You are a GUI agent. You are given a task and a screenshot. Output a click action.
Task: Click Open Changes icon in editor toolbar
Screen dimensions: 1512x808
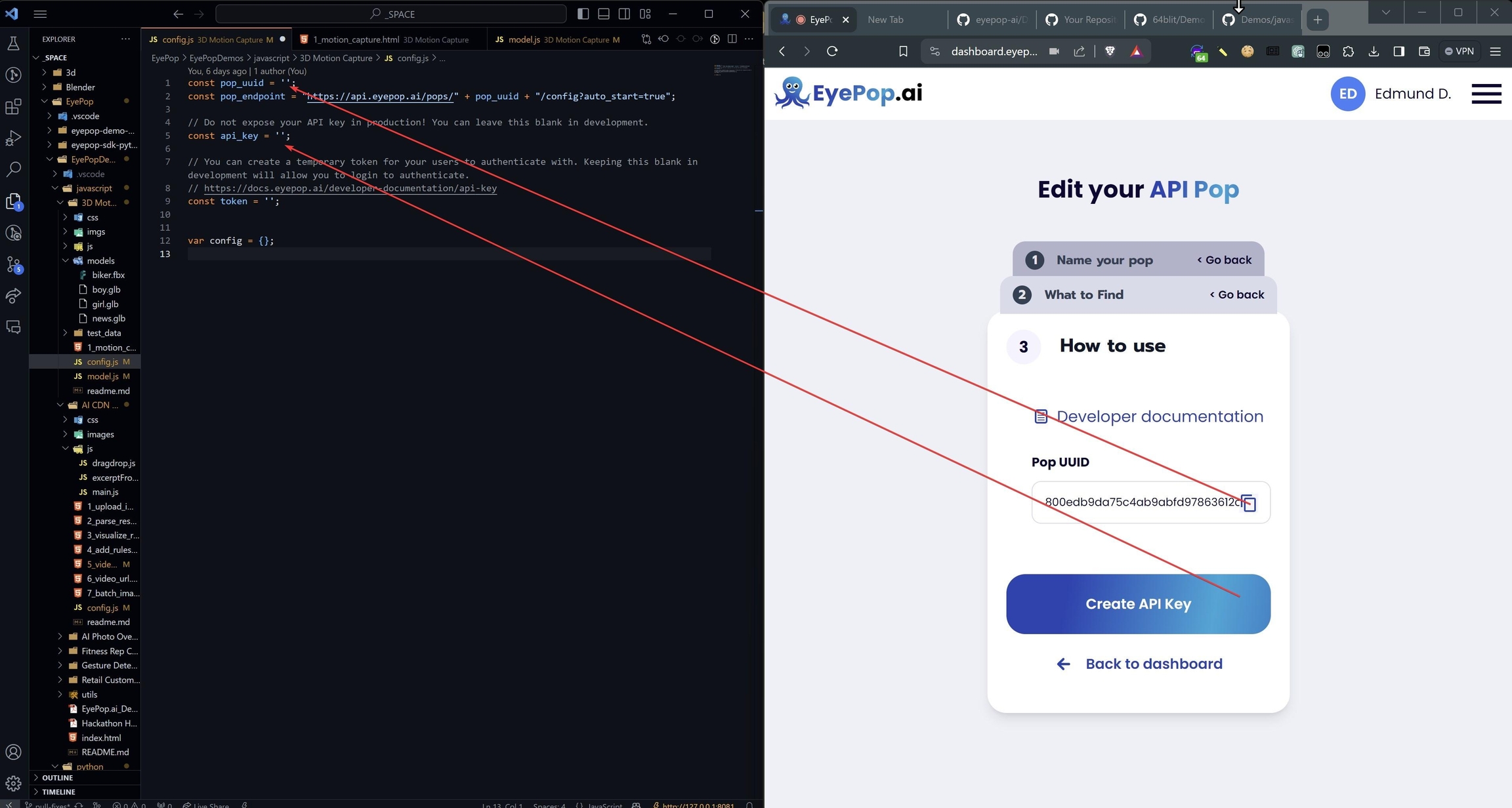(x=646, y=39)
